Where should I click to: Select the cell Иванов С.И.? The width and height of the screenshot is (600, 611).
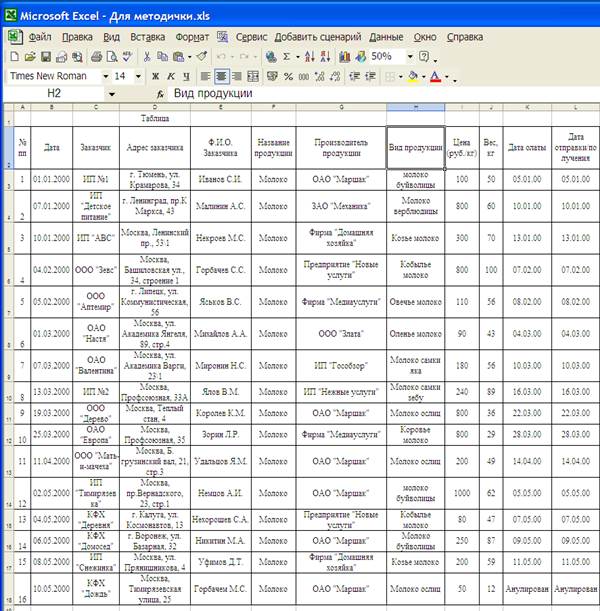[221, 180]
